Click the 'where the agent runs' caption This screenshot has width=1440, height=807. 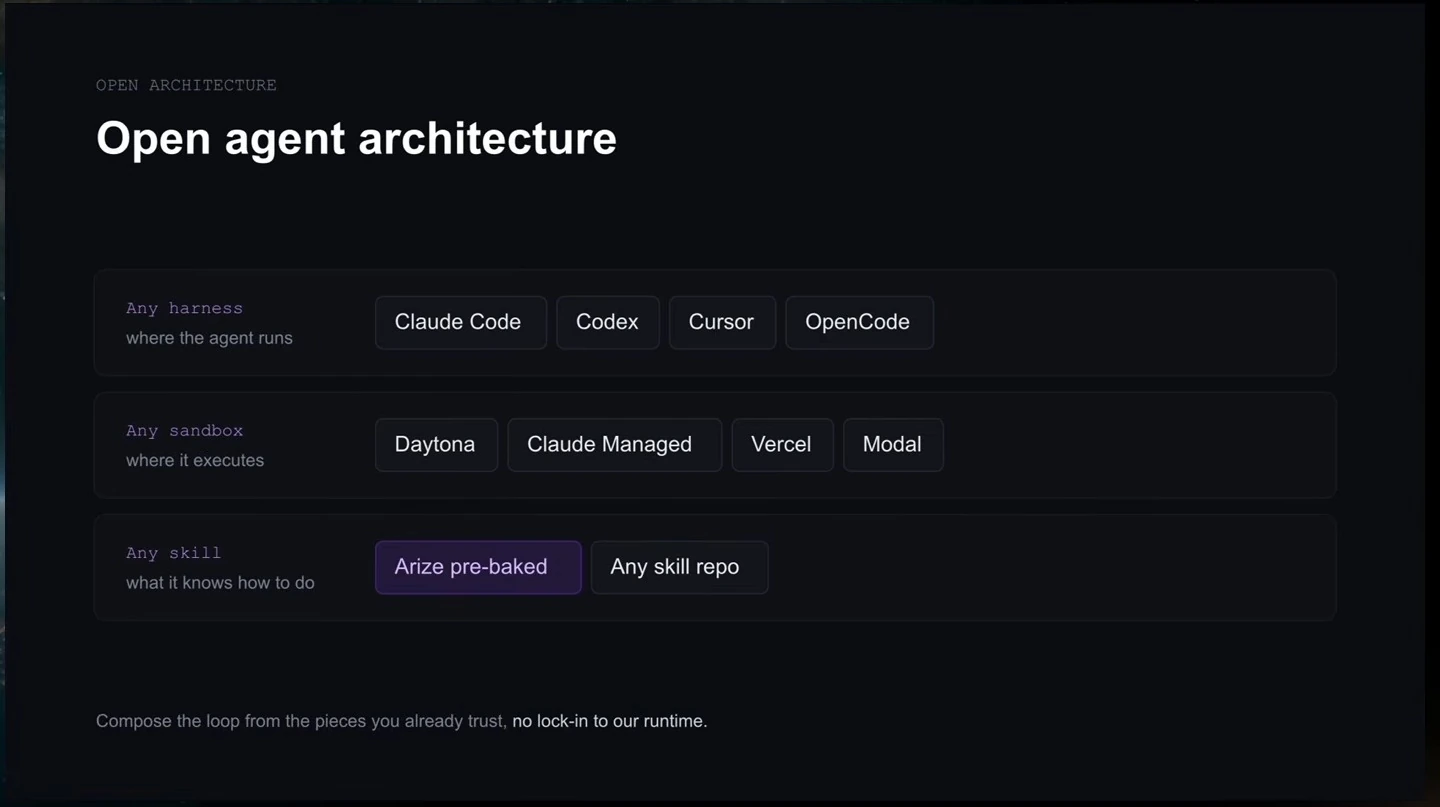pos(209,338)
